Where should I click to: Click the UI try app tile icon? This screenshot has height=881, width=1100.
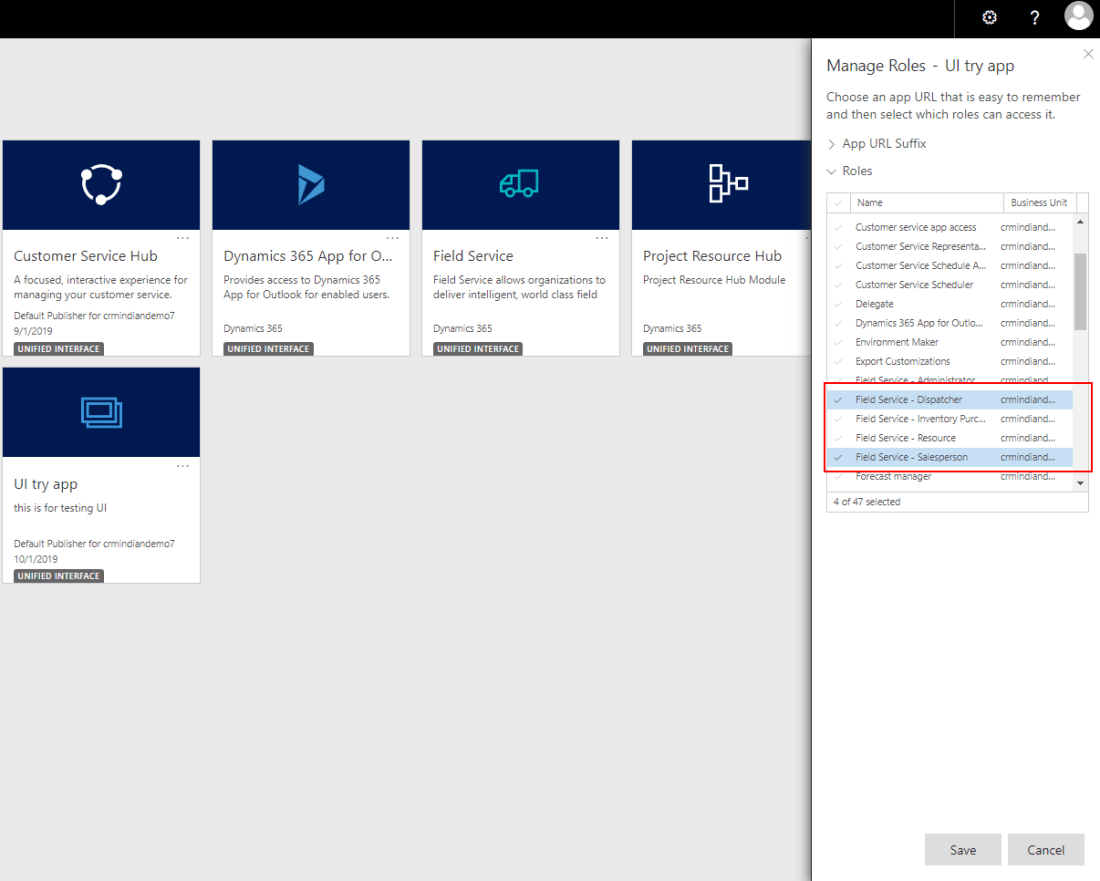coord(101,412)
